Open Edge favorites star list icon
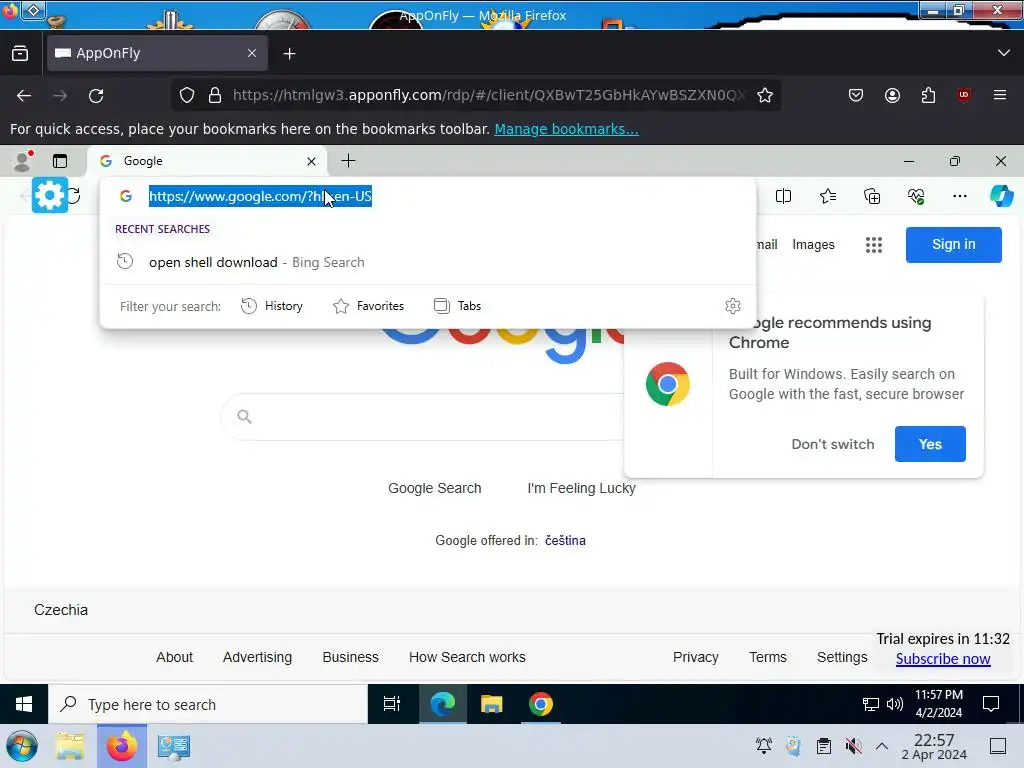This screenshot has height=768, width=1024. 827,196
